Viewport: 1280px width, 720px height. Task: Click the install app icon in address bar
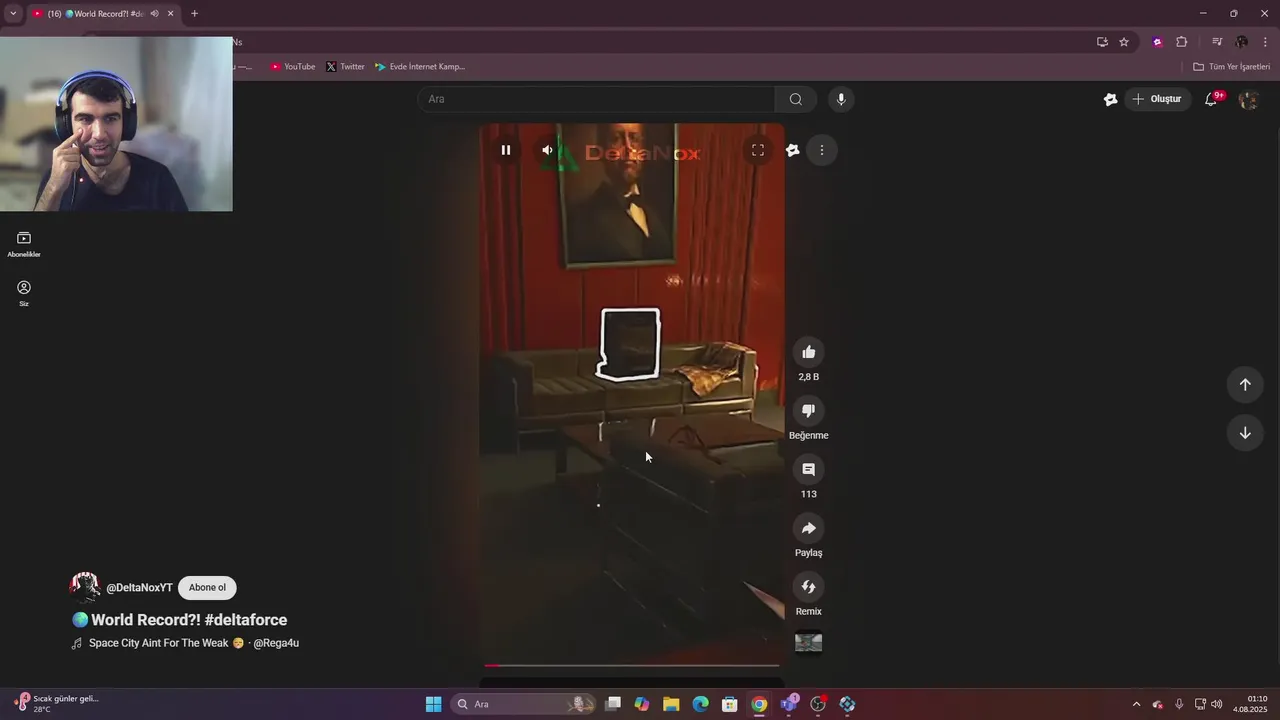pos(1102,42)
